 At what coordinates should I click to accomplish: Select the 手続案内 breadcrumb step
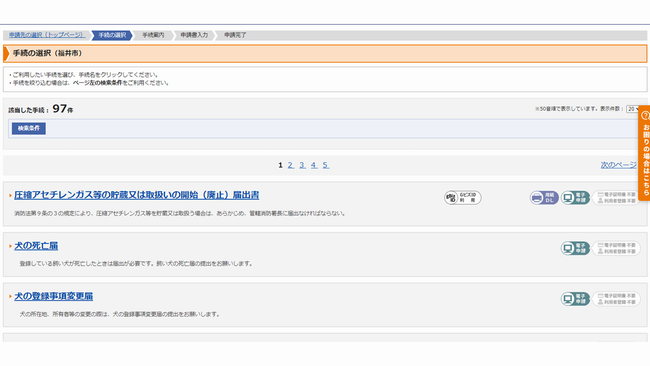click(153, 35)
